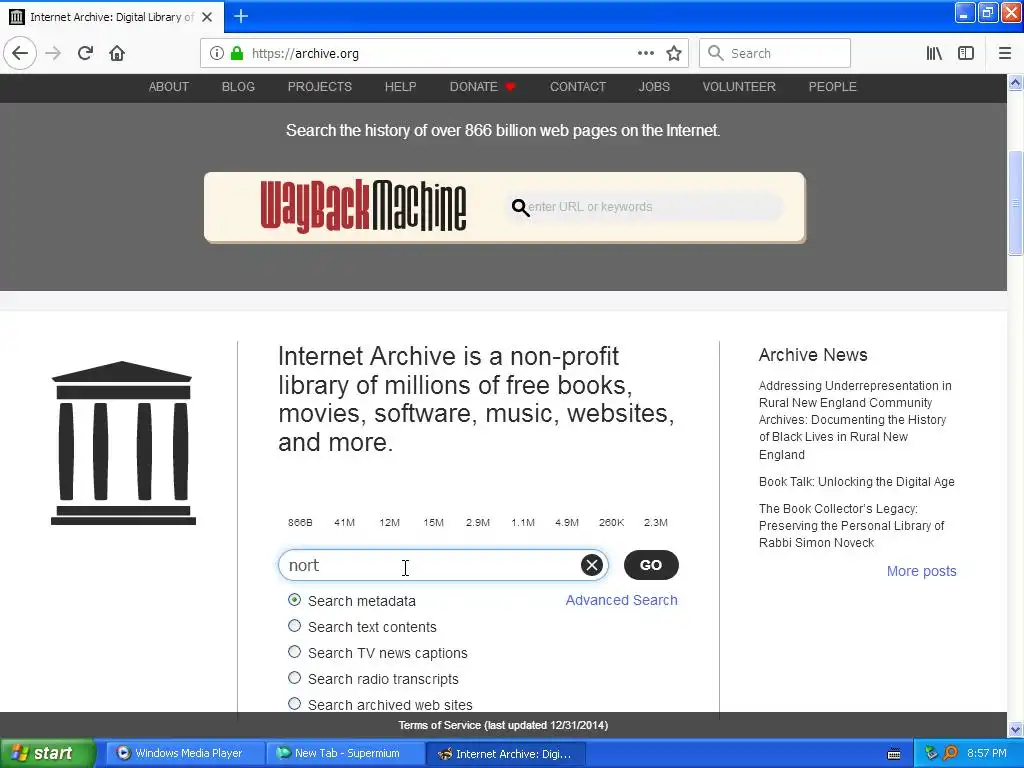Bookmark this page with the star icon
Screen dimensions: 1024x768
click(674, 53)
